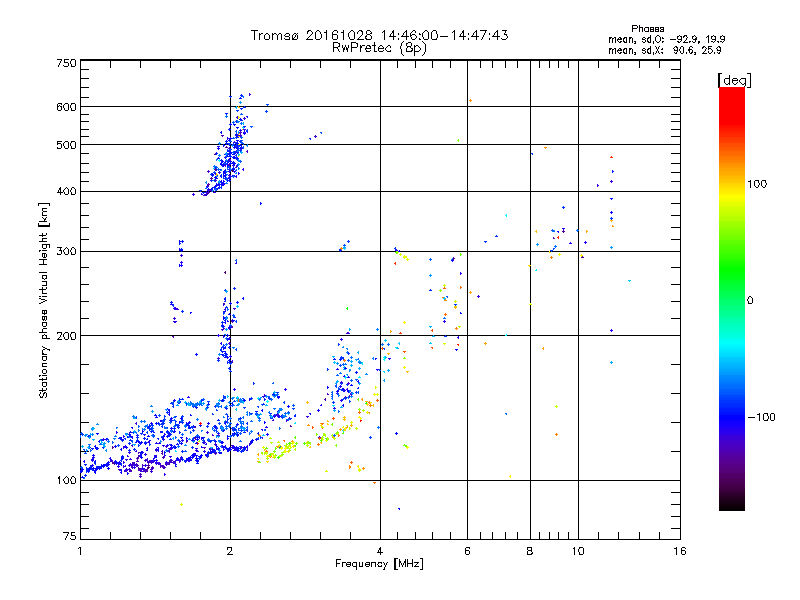Viewport: 800px width, 600px height.
Task: Click the yellow-green echo trace near 2.5 MHz
Action: pos(277,451)
